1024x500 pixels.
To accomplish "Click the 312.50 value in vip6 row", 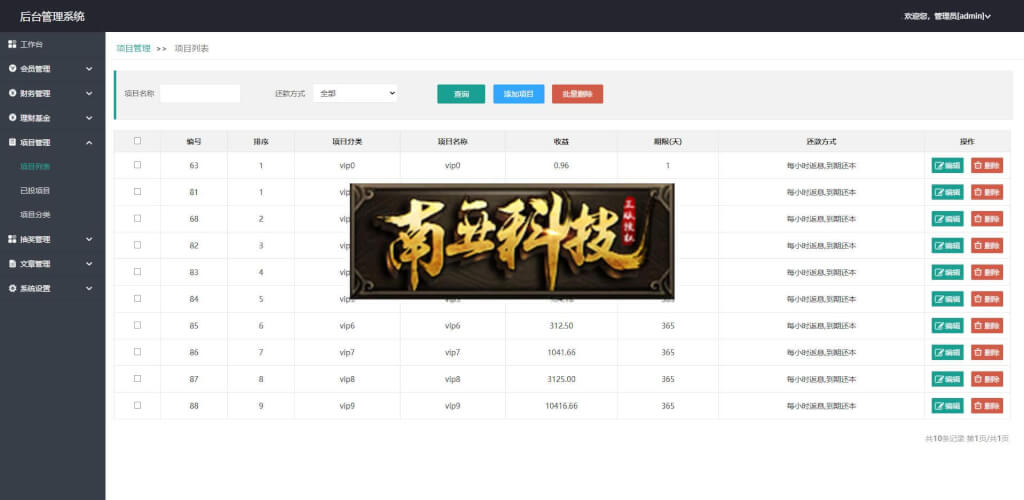I will point(561,326).
